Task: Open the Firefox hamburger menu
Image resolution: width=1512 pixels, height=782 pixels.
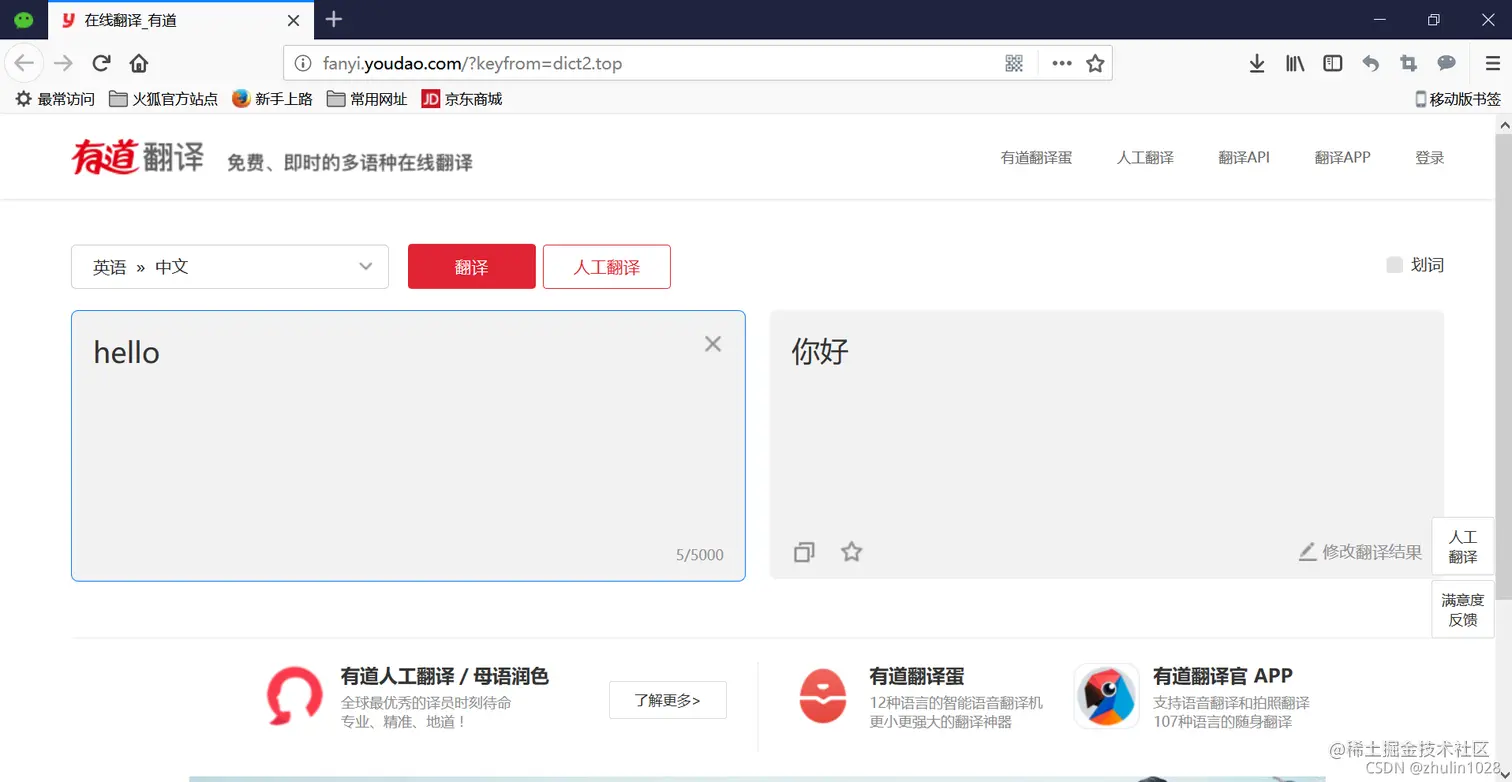Action: (1492, 63)
